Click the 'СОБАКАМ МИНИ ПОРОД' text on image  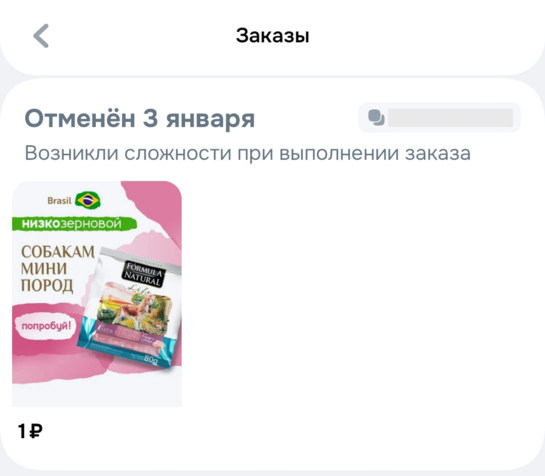[x=58, y=269]
